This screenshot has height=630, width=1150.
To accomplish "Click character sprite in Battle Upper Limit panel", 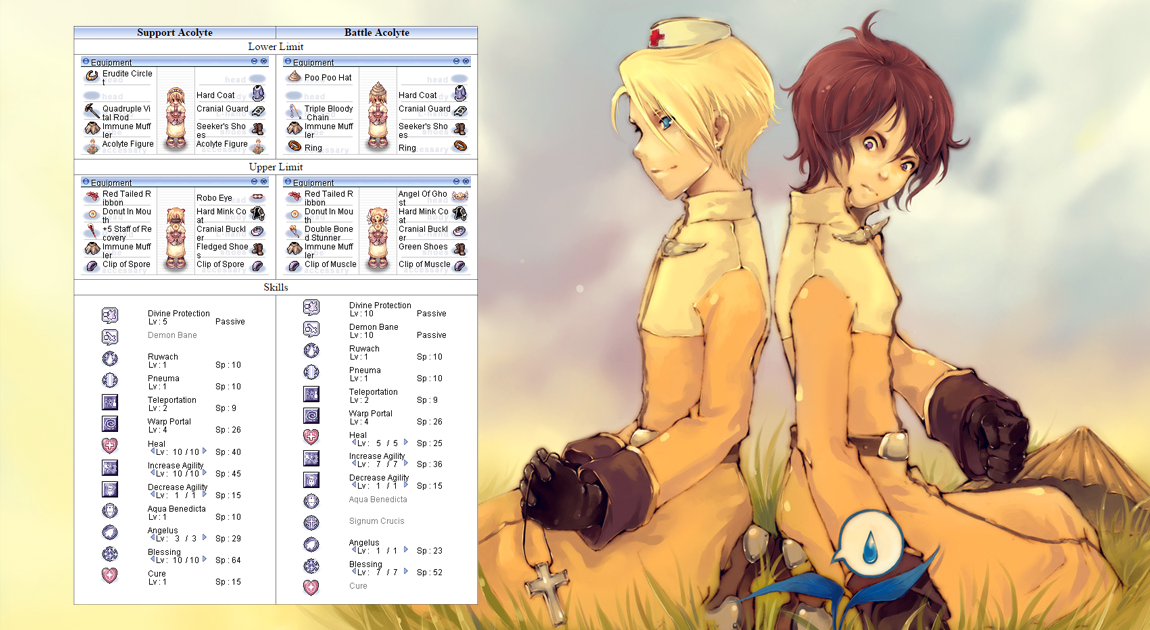I will [x=378, y=238].
